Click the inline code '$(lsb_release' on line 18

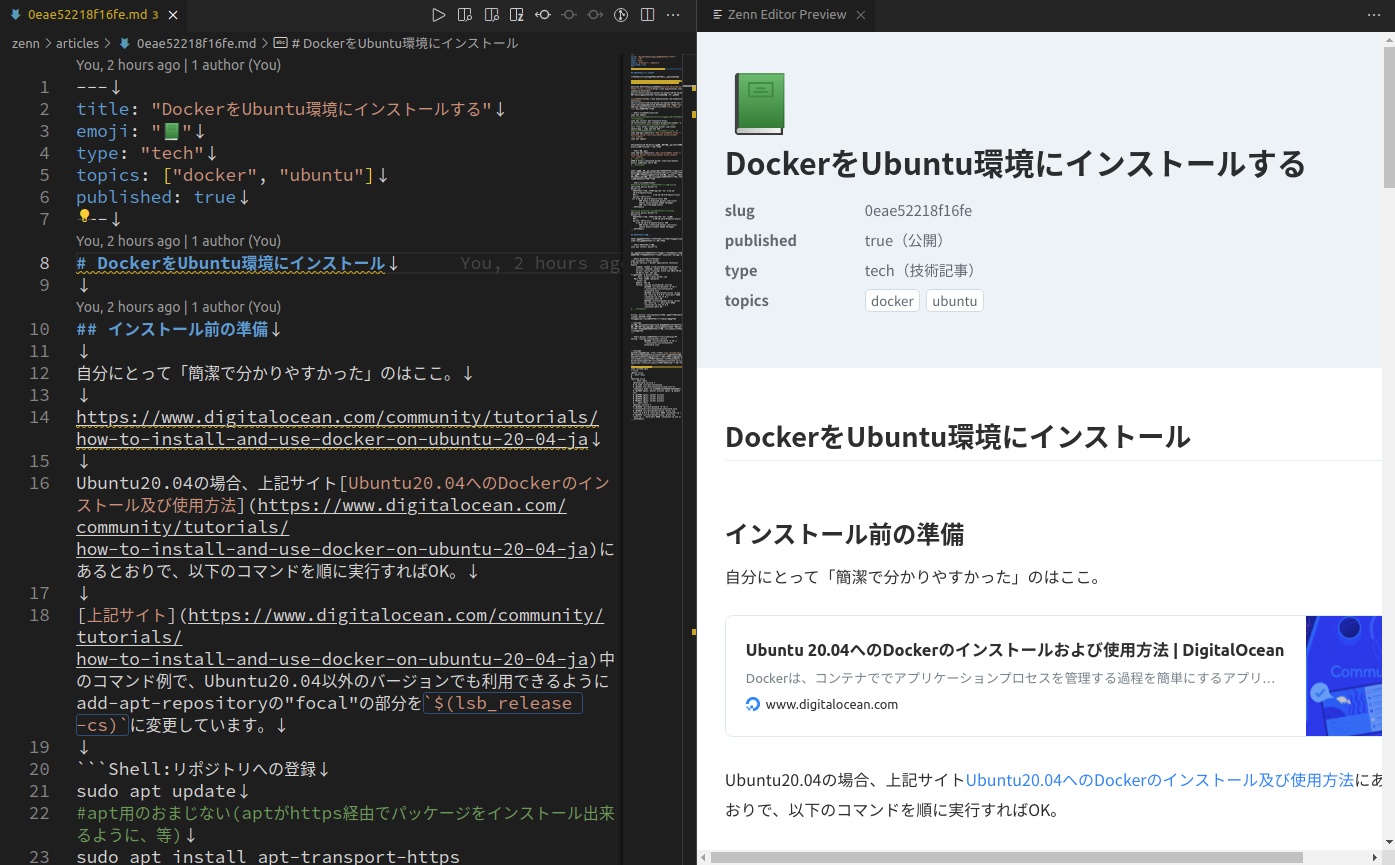tap(503, 703)
